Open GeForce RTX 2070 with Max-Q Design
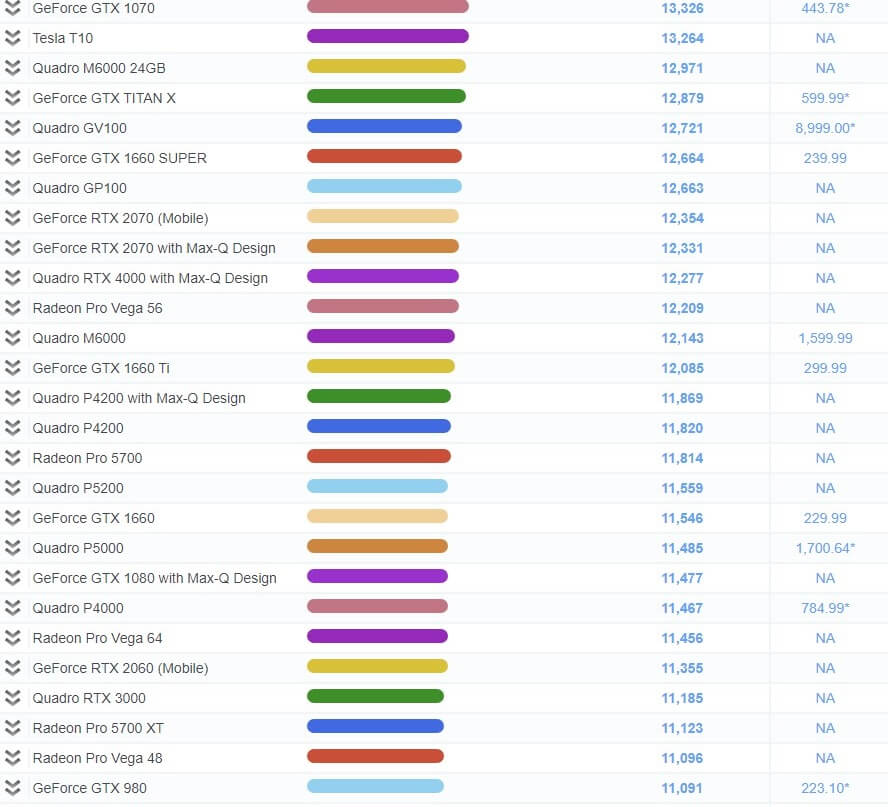This screenshot has height=807, width=888. 154,248
